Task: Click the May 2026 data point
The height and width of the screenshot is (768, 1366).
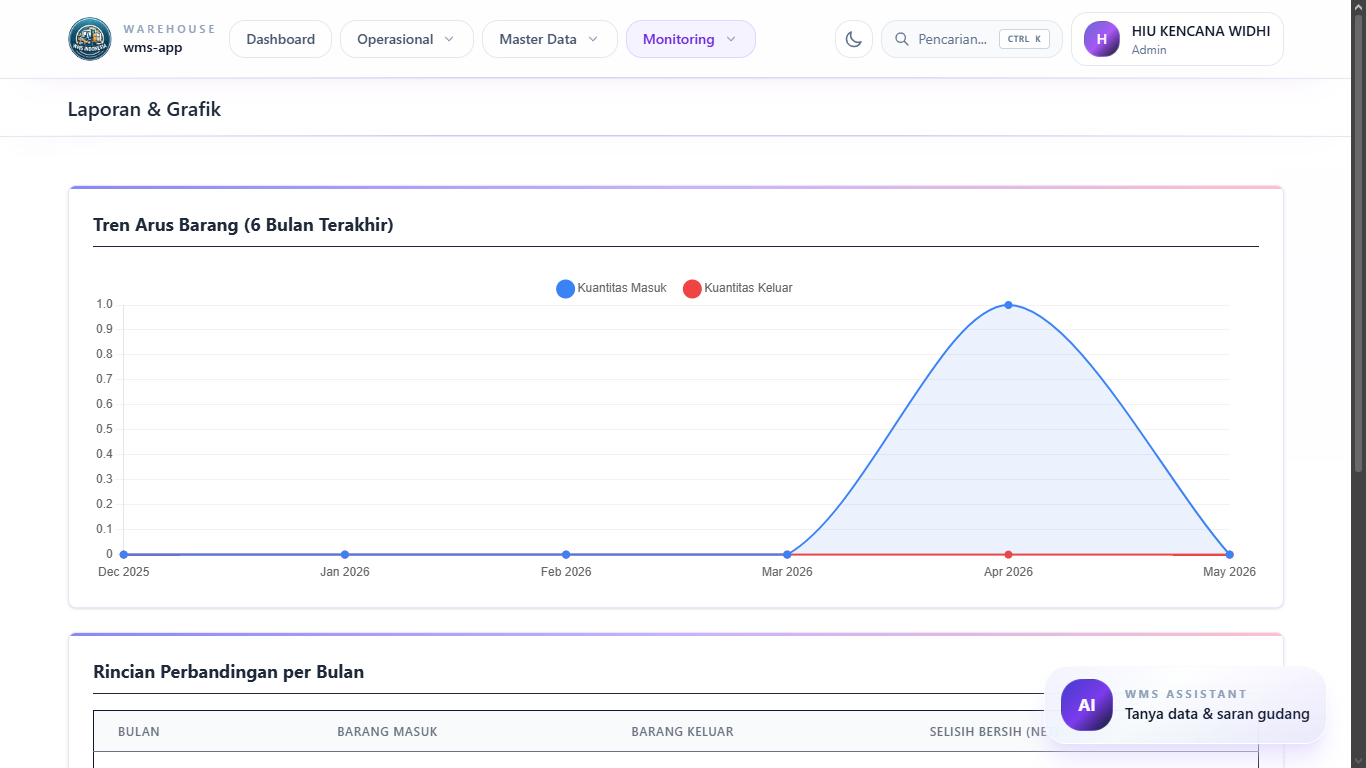Action: [1229, 554]
